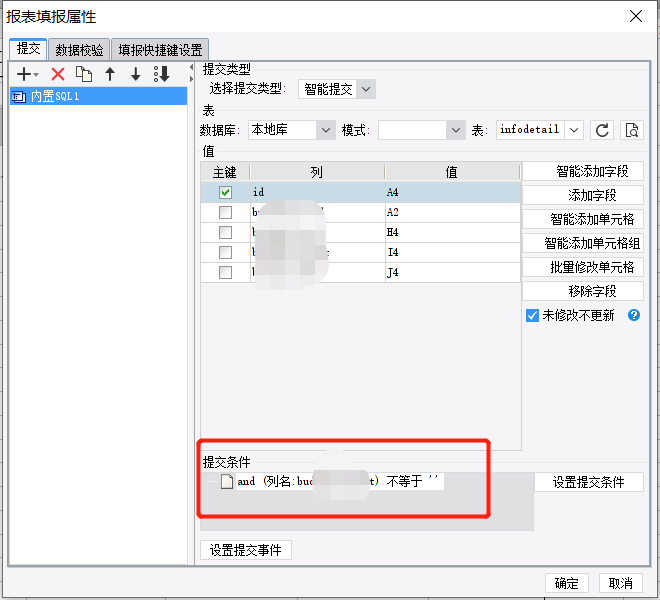Click the condition document icon in 提交条件
Screen dimensions: 660x600
click(x=227, y=481)
